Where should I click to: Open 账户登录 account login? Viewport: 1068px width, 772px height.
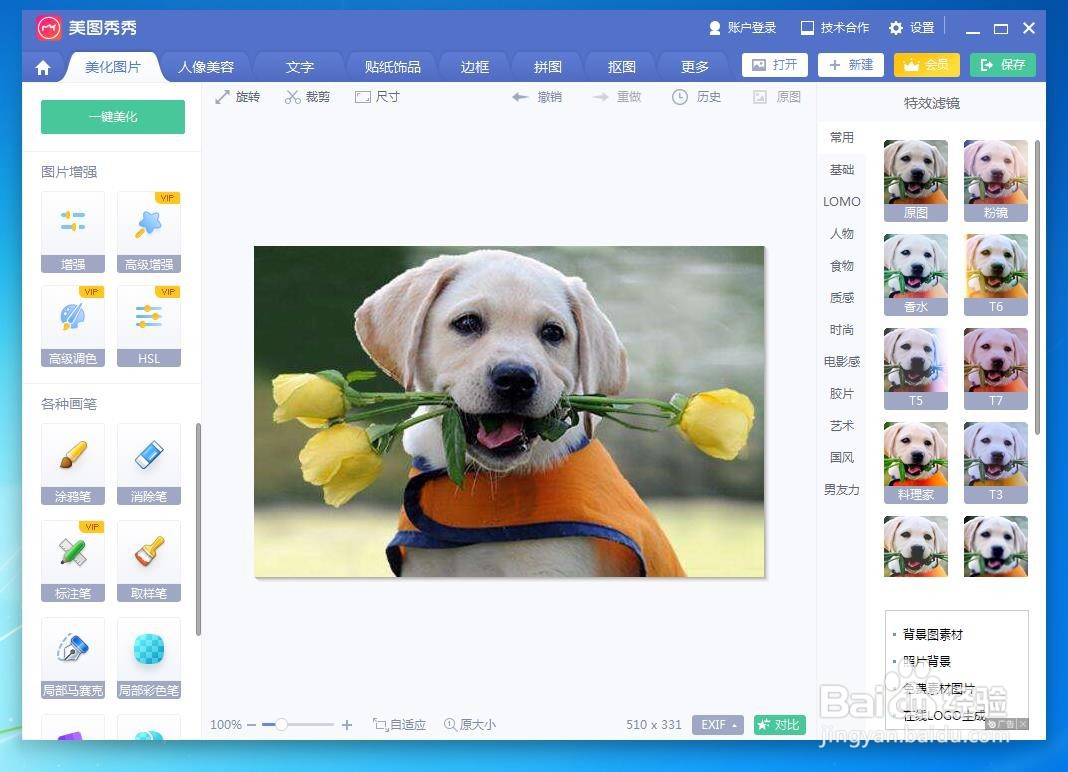point(742,28)
